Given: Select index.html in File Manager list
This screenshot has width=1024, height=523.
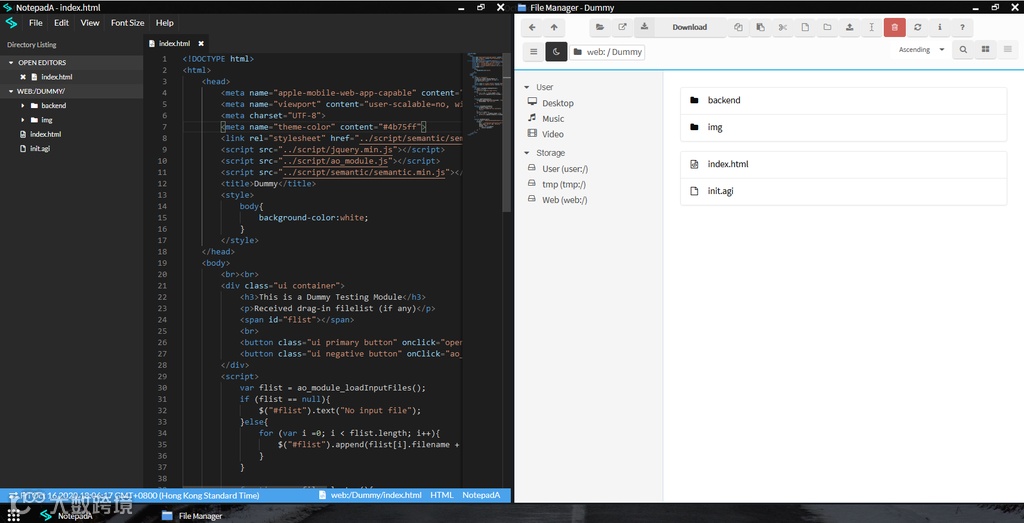Looking at the screenshot, I should tap(843, 165).
